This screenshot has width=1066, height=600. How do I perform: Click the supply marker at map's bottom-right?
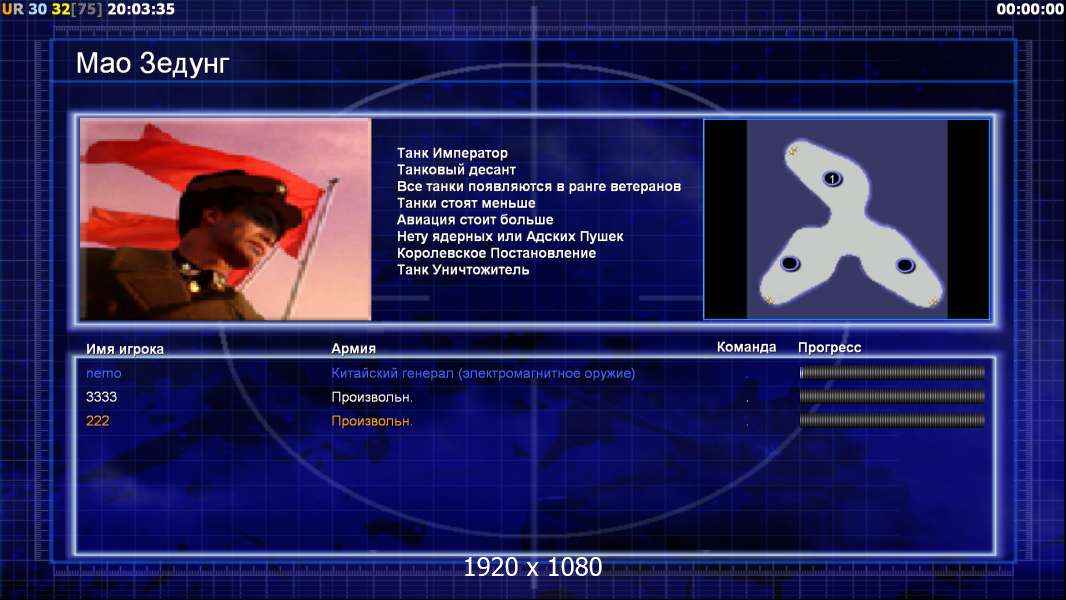click(x=933, y=300)
